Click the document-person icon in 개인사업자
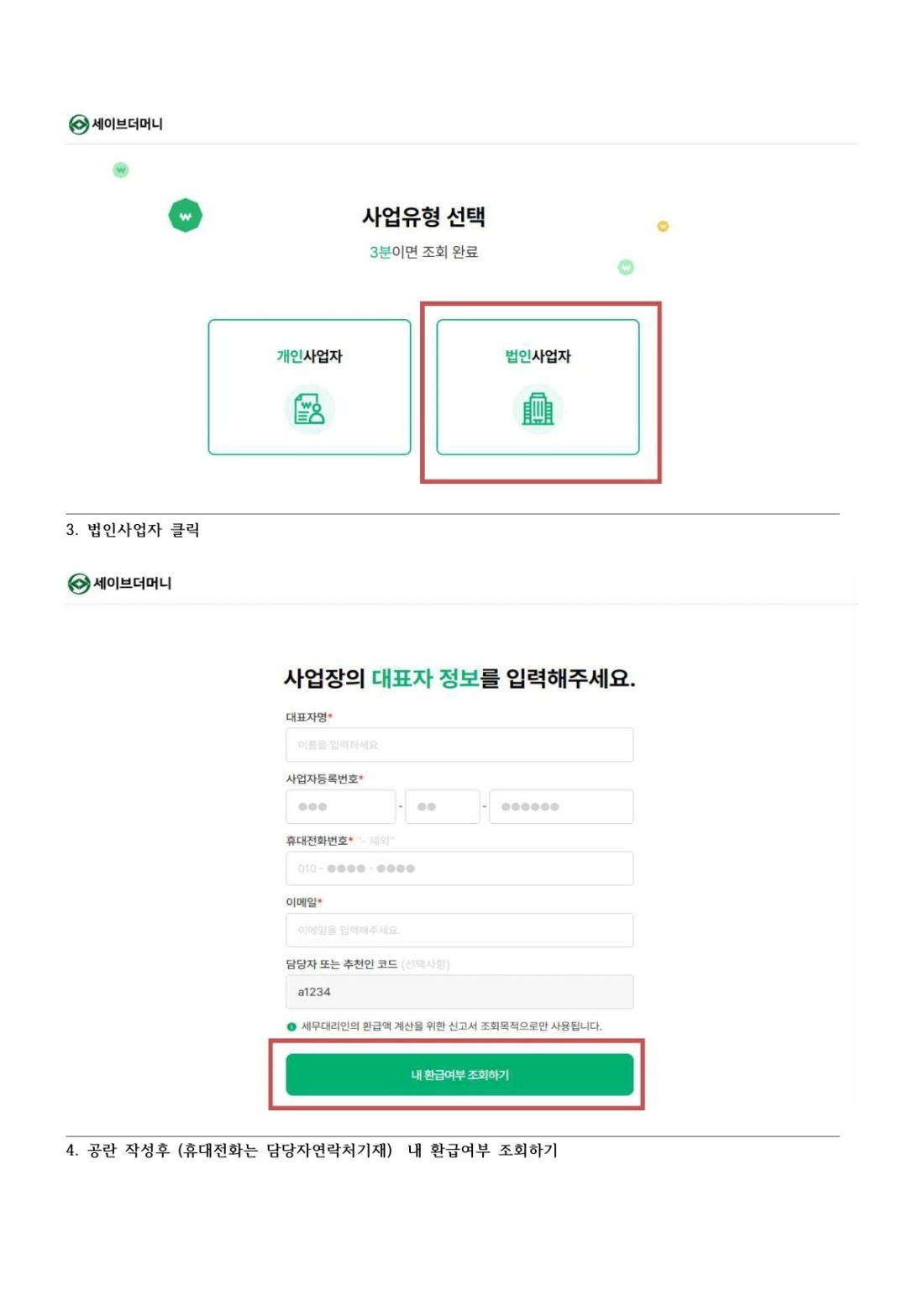Image resolution: width=924 pixels, height=1306 pixels. [309, 409]
